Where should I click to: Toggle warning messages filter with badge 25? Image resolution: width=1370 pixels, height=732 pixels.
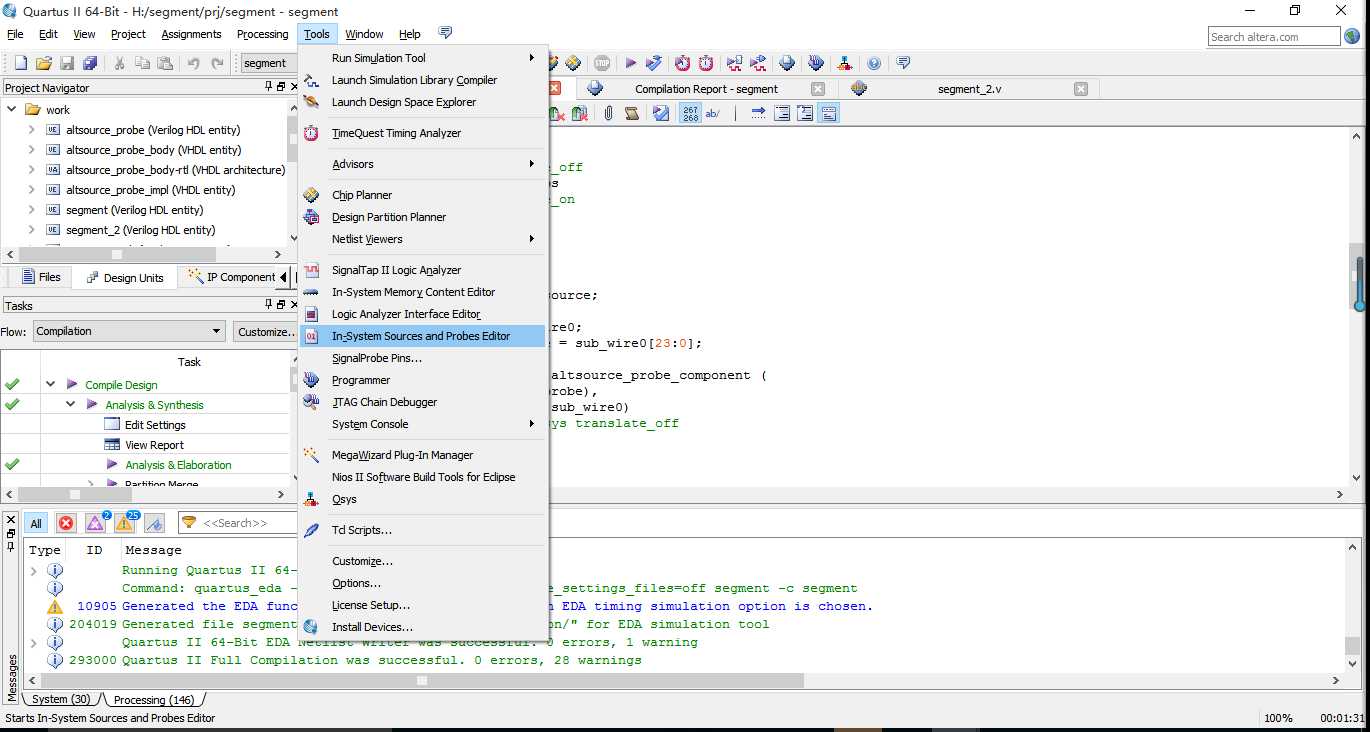126,523
